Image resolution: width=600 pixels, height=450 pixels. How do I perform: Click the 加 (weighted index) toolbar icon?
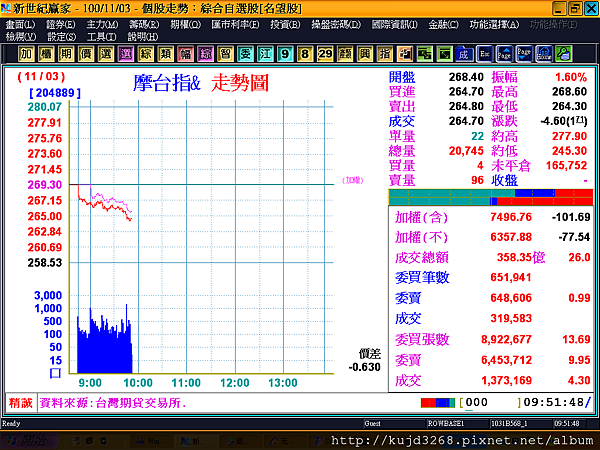(26, 54)
